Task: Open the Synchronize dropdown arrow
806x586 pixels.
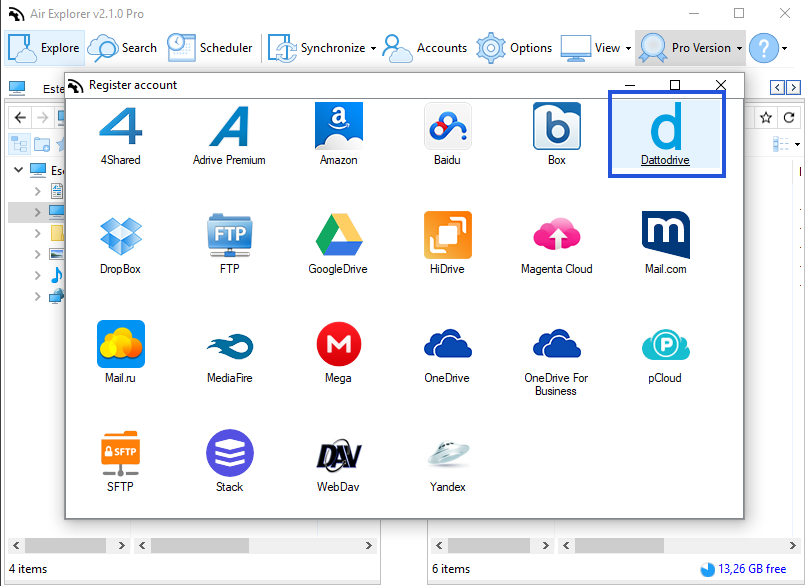Action: click(373, 48)
